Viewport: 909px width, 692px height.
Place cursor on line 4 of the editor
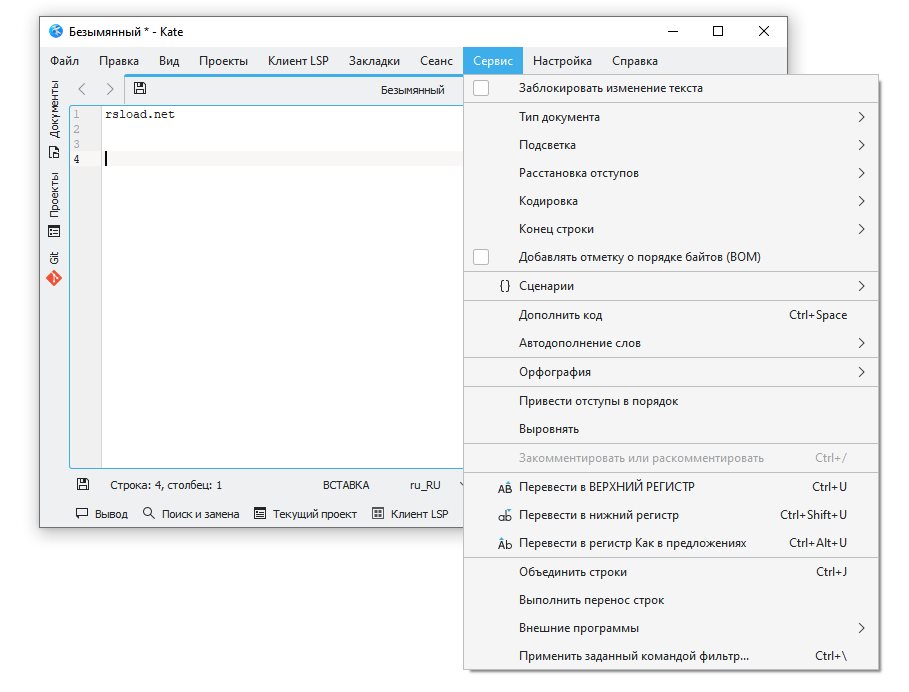[x=283, y=159]
